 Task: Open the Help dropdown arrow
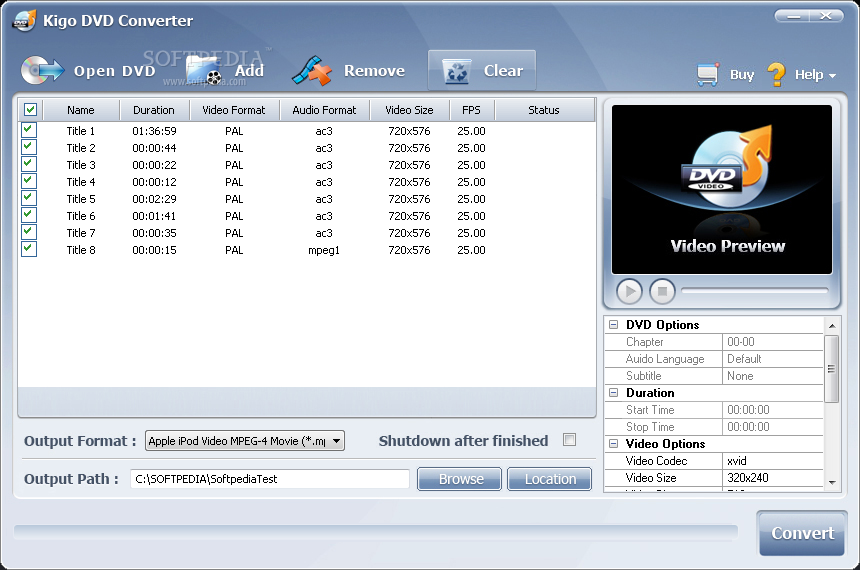tap(832, 76)
